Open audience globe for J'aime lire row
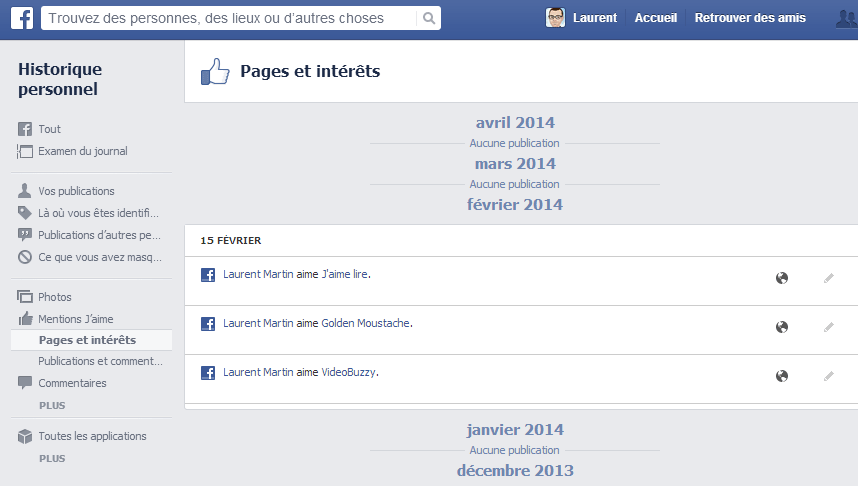 782,278
